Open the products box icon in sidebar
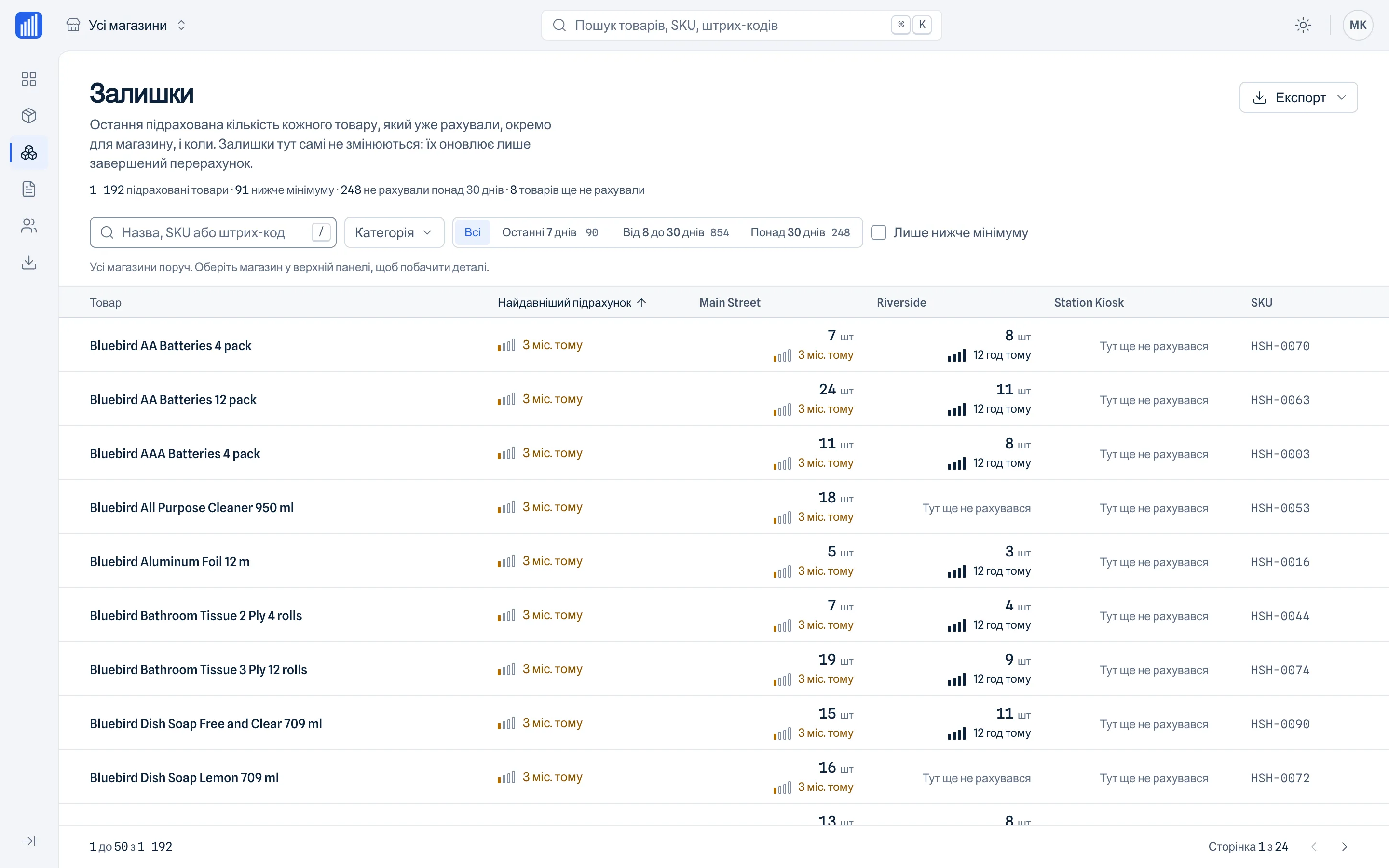 tap(29, 115)
